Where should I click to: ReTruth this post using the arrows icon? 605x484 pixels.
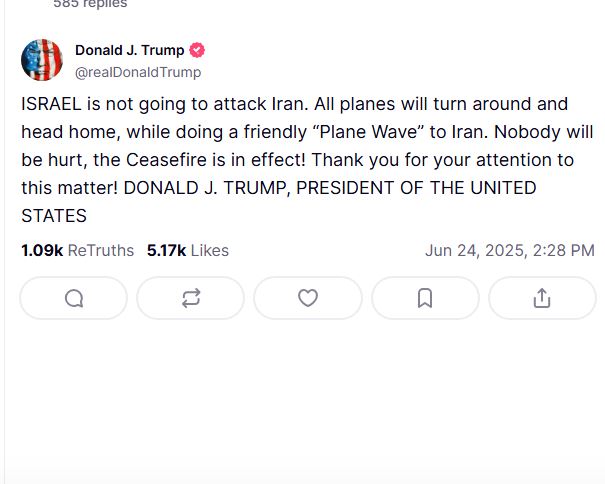point(191,298)
